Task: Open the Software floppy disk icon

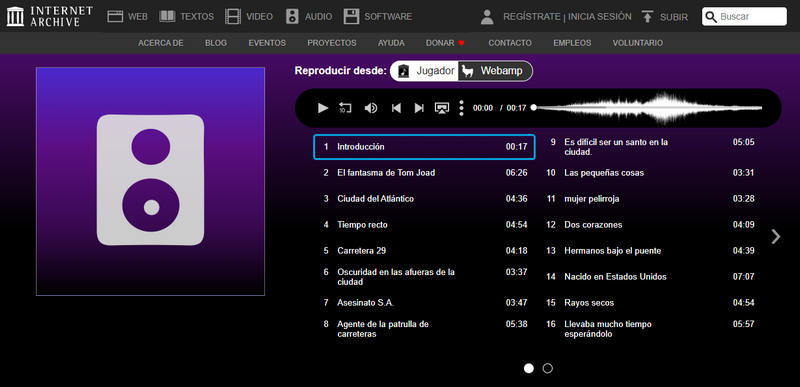Action: pos(351,16)
